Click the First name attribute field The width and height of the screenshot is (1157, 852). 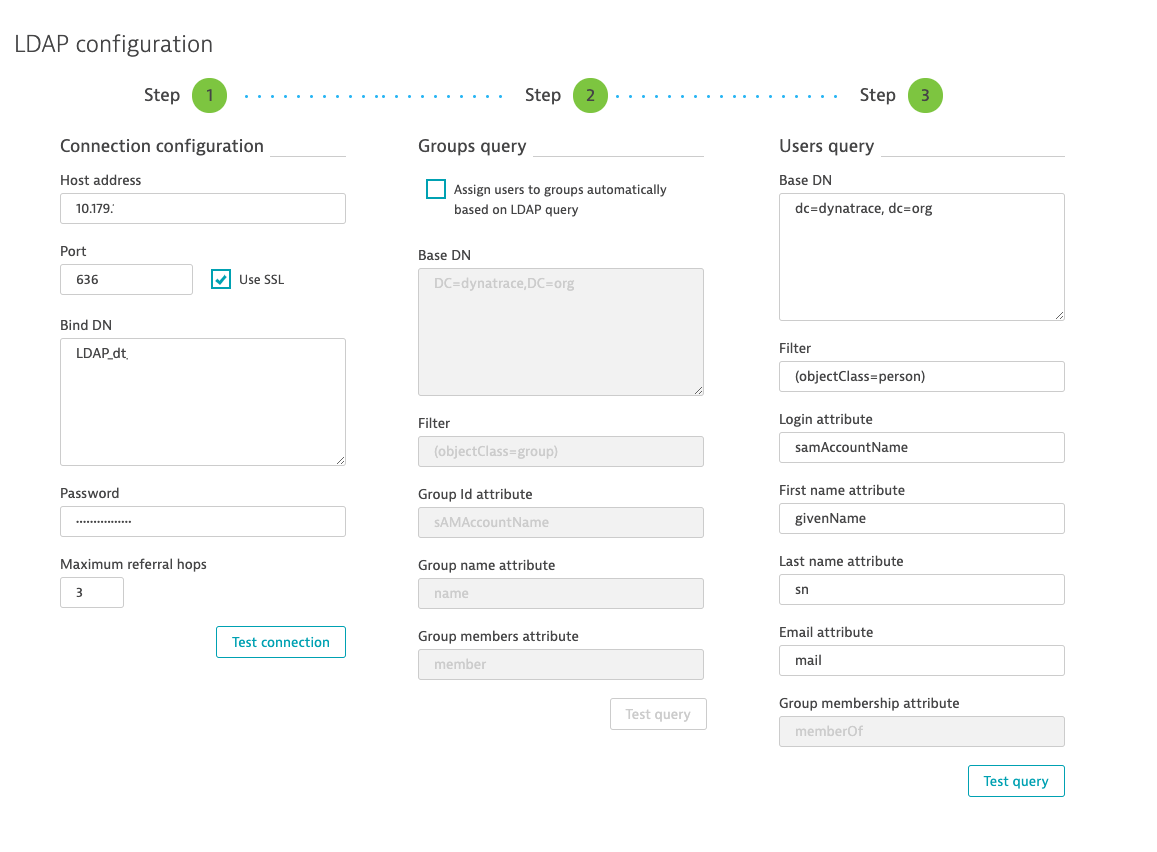point(922,518)
